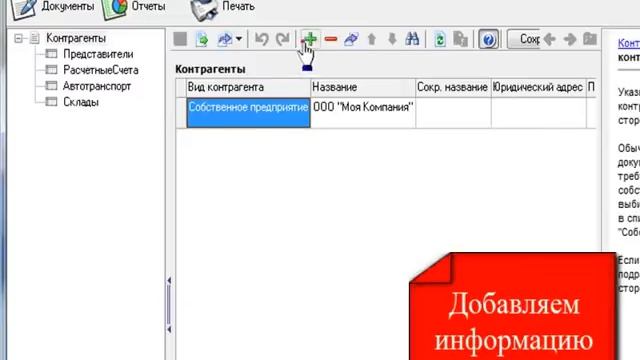The height and width of the screenshot is (360, 640).
Task: Open dropdown arrow beside blue forward icon
Action: pyautogui.click(x=239, y=39)
